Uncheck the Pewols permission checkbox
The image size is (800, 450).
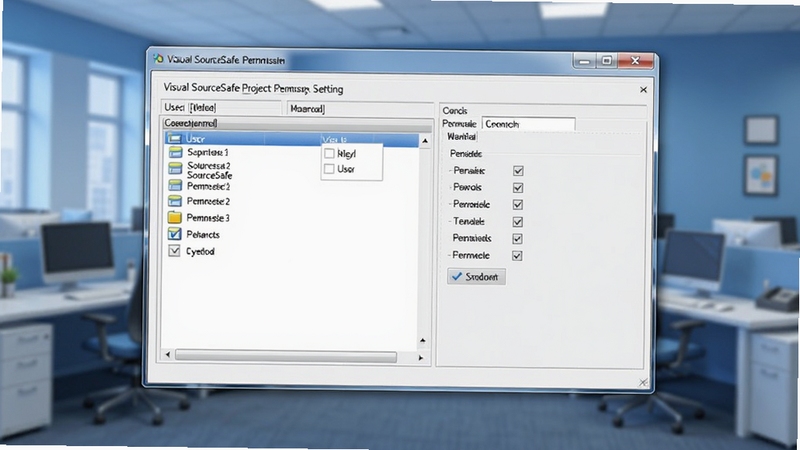click(518, 188)
